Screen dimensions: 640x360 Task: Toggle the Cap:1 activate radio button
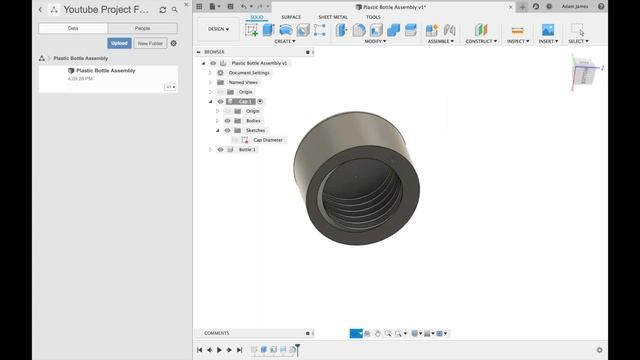coord(260,101)
